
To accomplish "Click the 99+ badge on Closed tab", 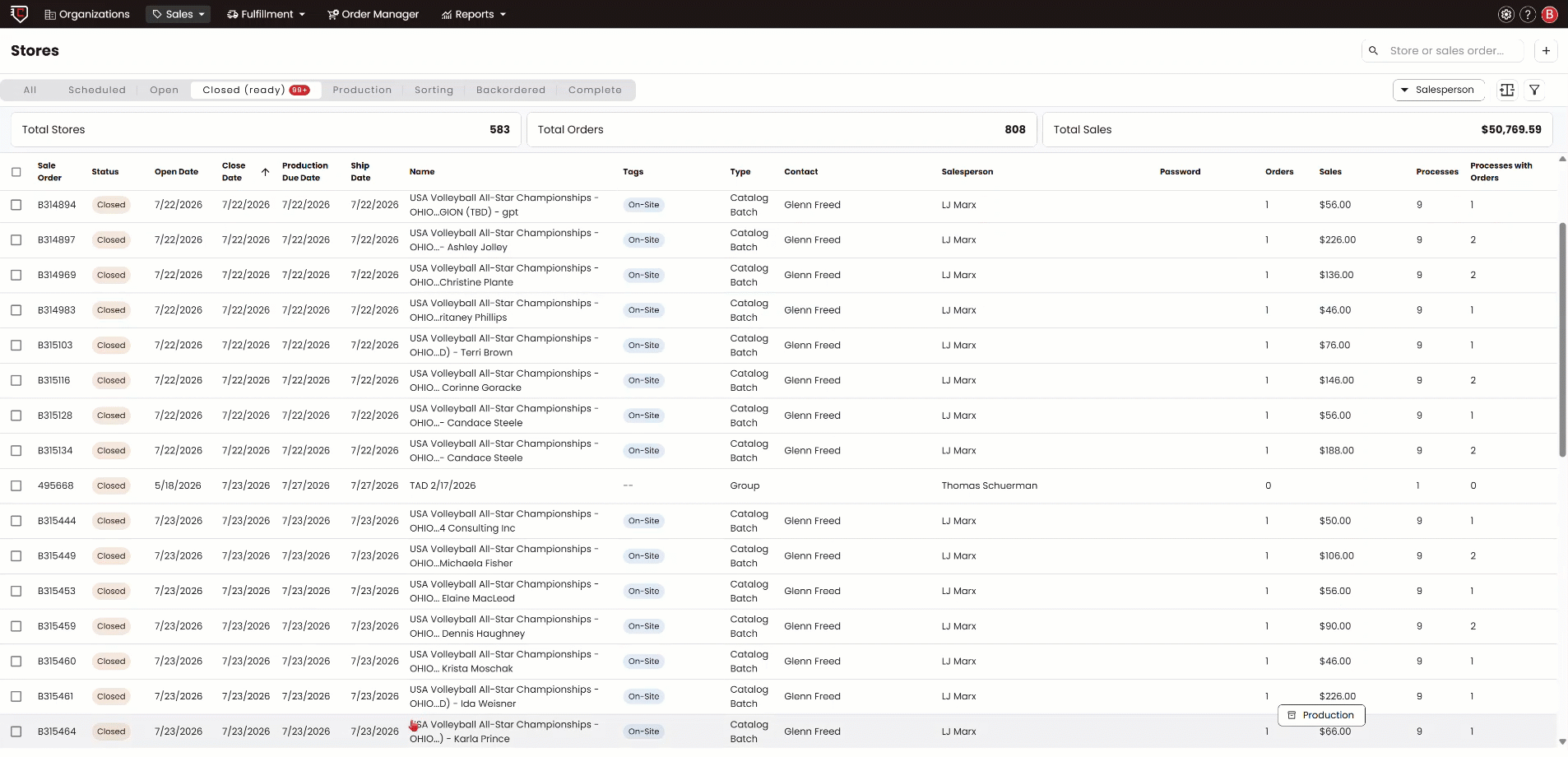I will (299, 91).
